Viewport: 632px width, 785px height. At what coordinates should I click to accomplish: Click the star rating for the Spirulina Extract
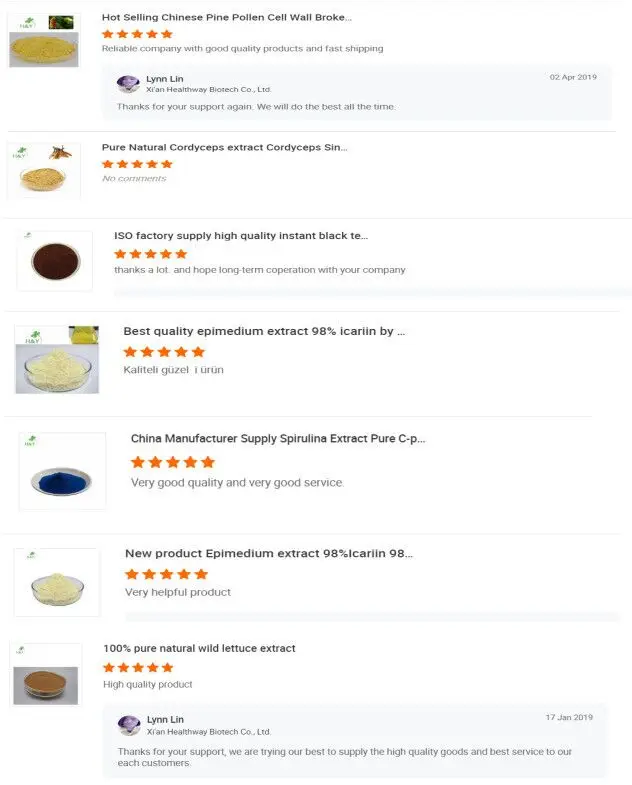[173, 462]
